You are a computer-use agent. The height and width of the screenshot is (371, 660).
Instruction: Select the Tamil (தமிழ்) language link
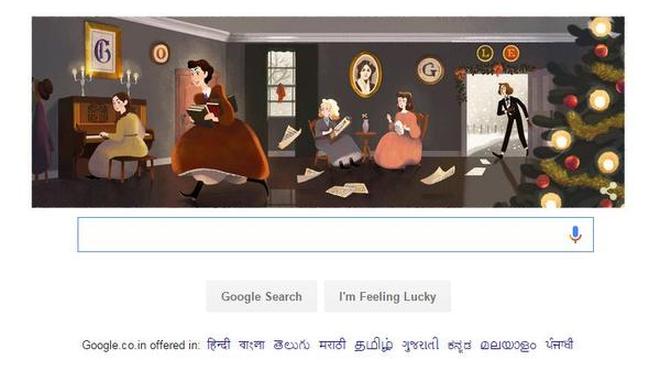point(373,345)
